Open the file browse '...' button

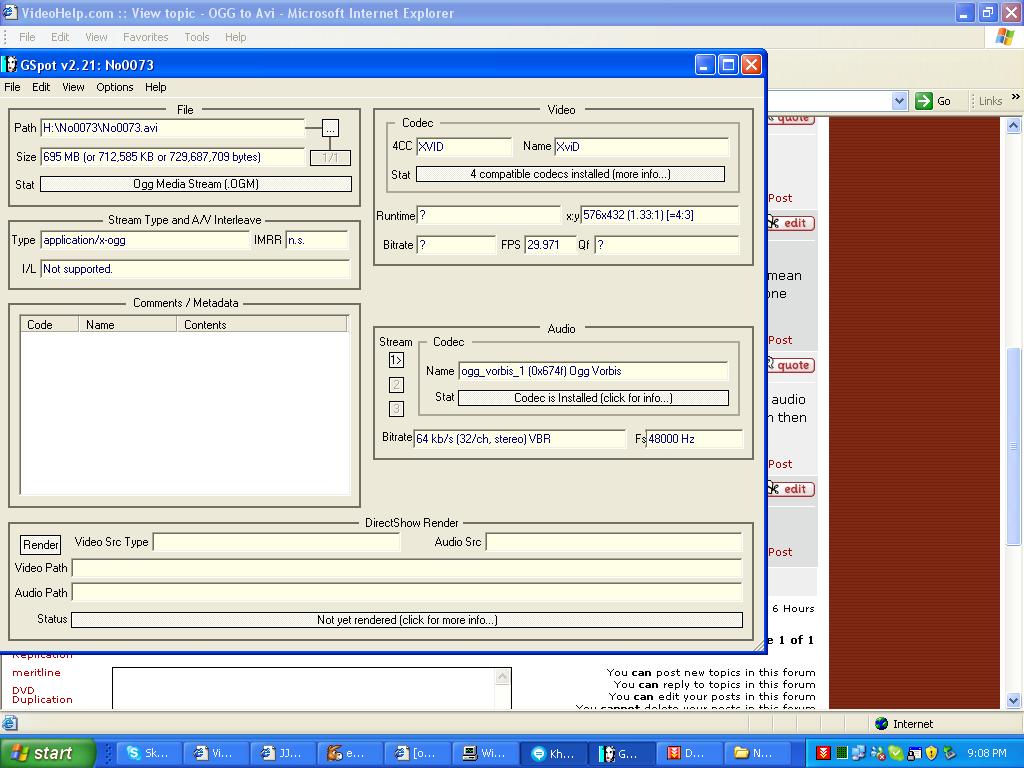coord(330,128)
